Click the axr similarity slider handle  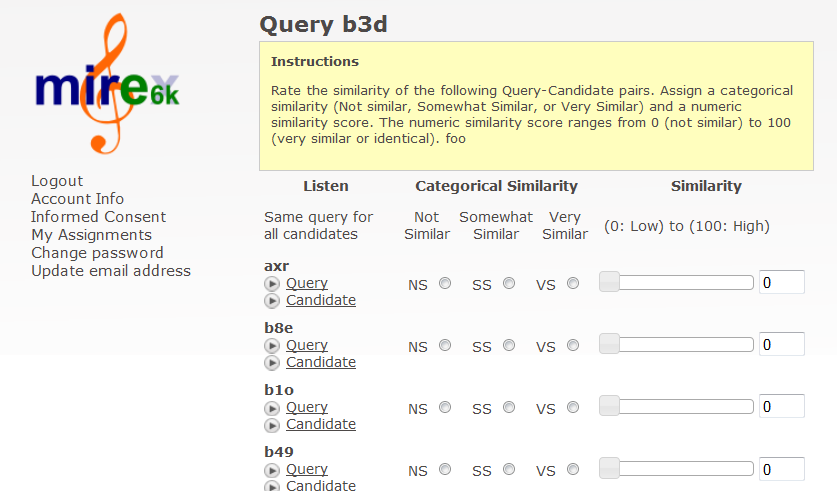pyautogui.click(x=609, y=282)
